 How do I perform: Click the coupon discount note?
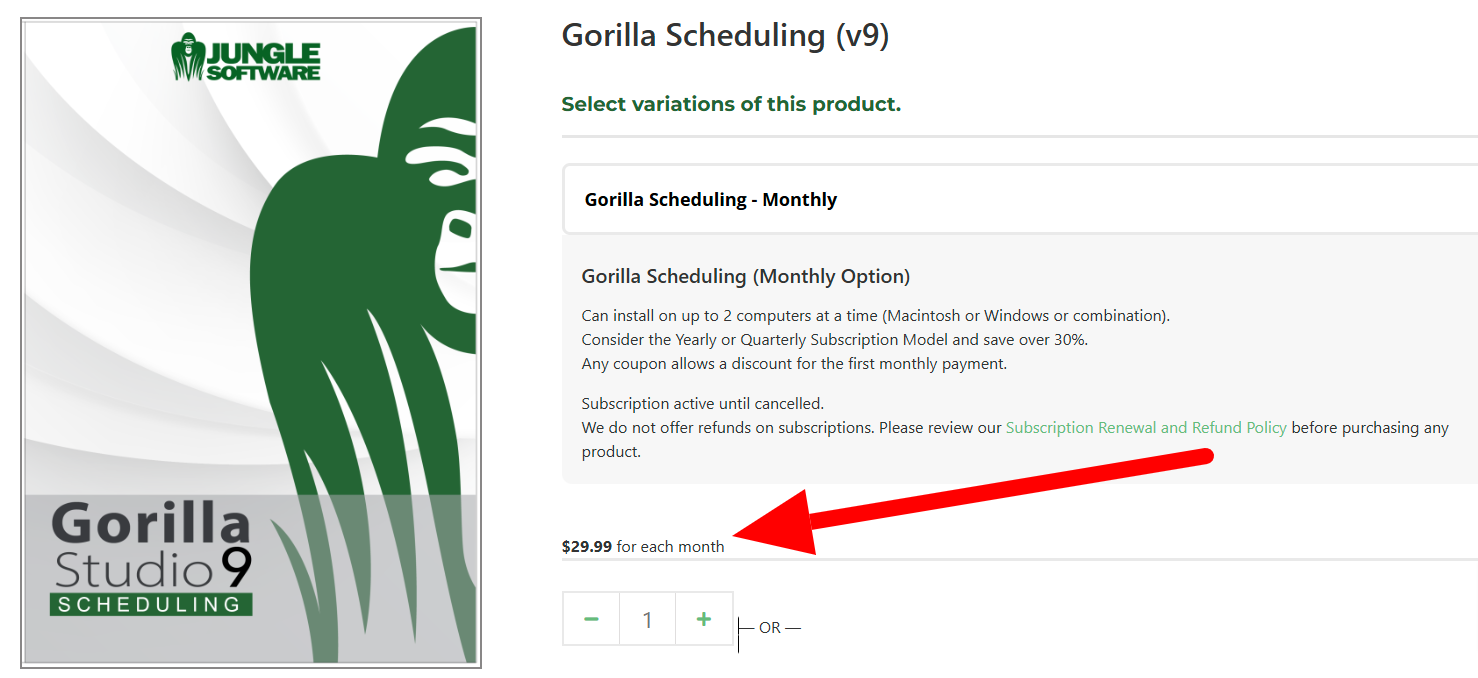click(794, 364)
